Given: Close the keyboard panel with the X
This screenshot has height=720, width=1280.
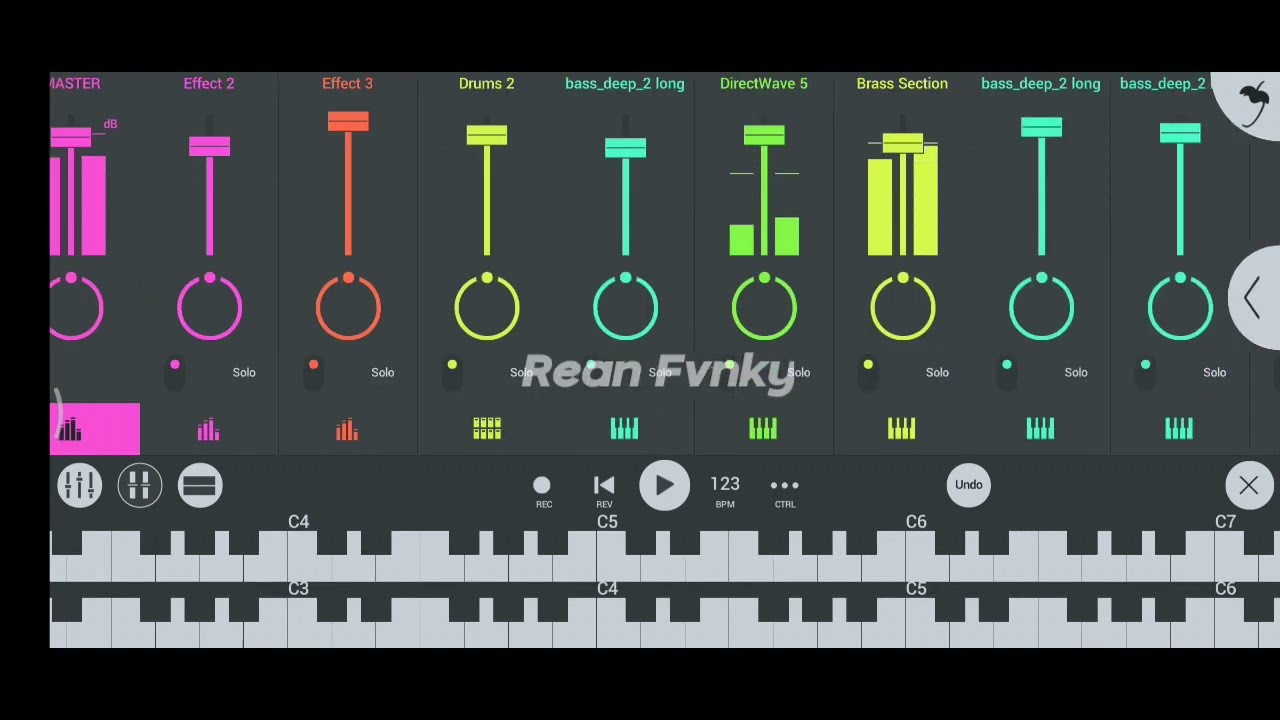Looking at the screenshot, I should click(1249, 486).
